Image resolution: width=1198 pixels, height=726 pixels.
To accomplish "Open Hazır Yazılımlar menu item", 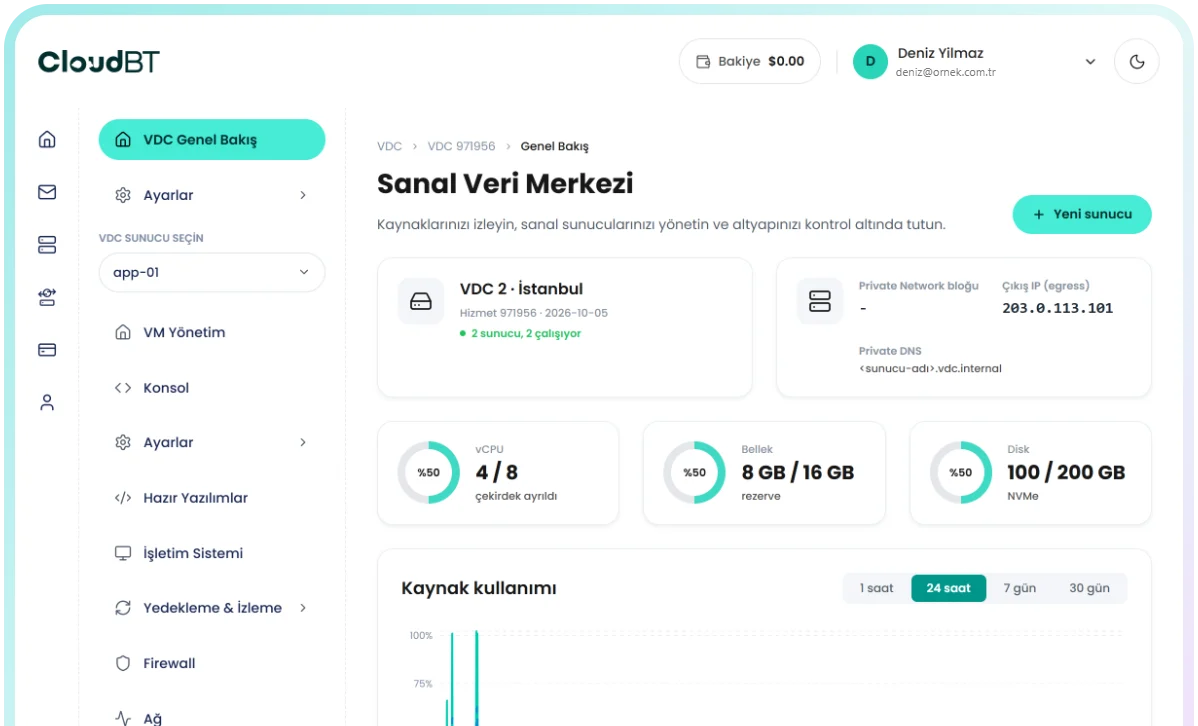I will point(212,498).
